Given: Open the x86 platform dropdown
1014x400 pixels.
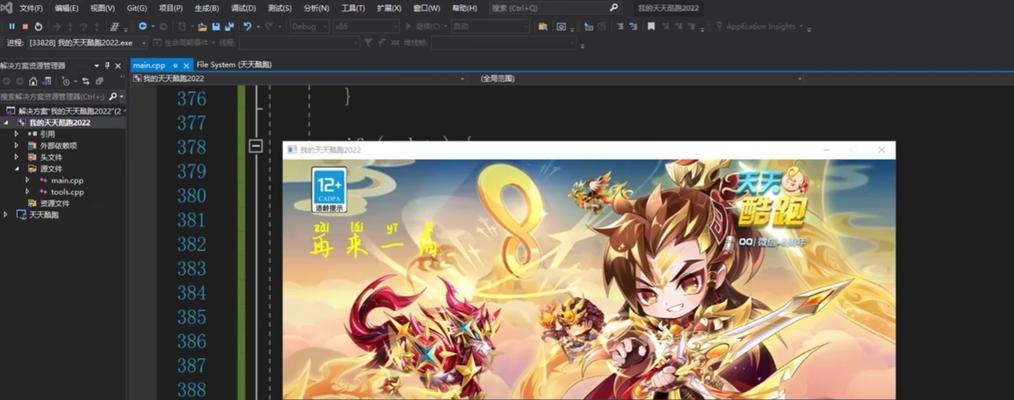Looking at the screenshot, I should 365,26.
